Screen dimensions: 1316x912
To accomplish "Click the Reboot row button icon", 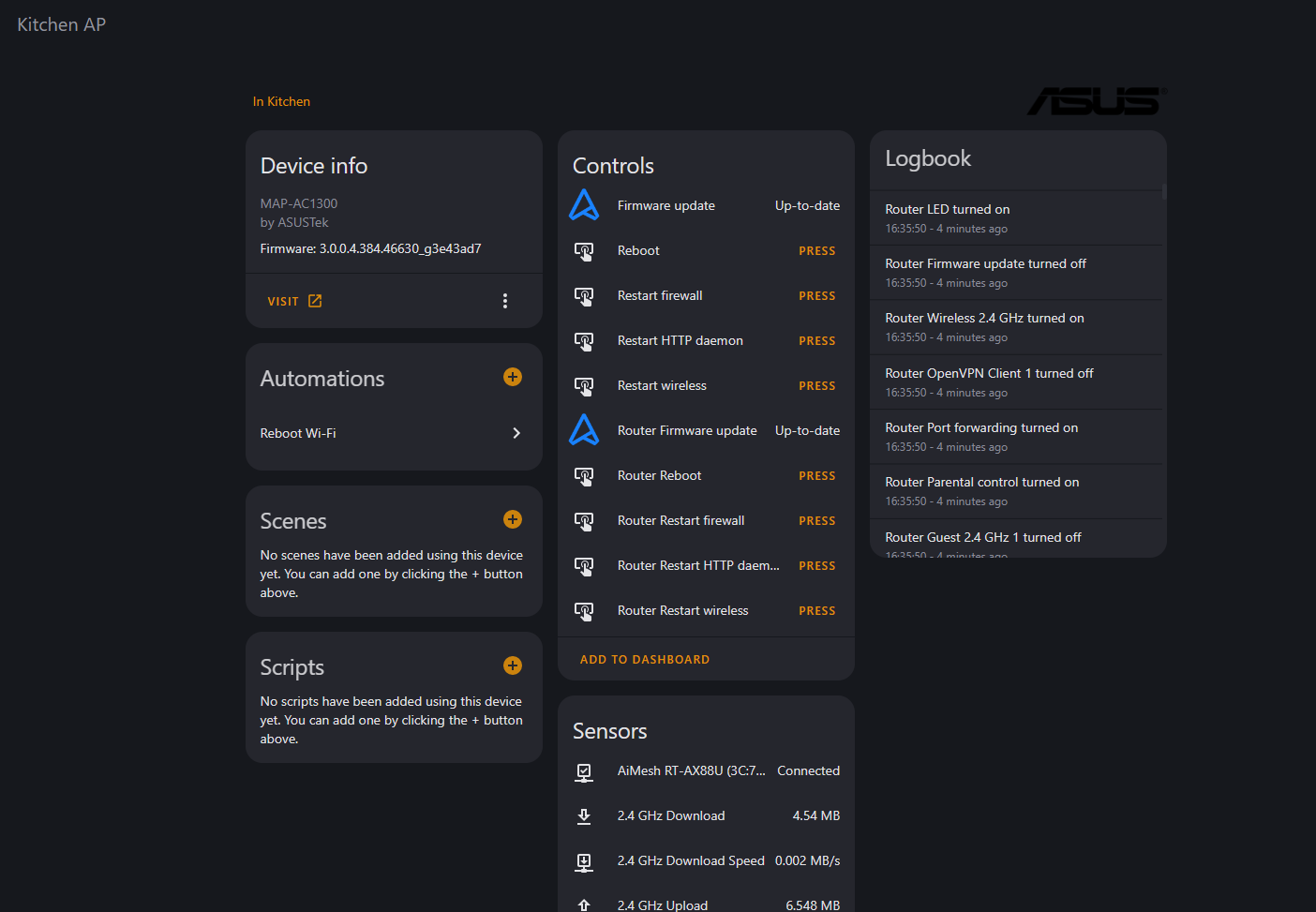I will (584, 251).
